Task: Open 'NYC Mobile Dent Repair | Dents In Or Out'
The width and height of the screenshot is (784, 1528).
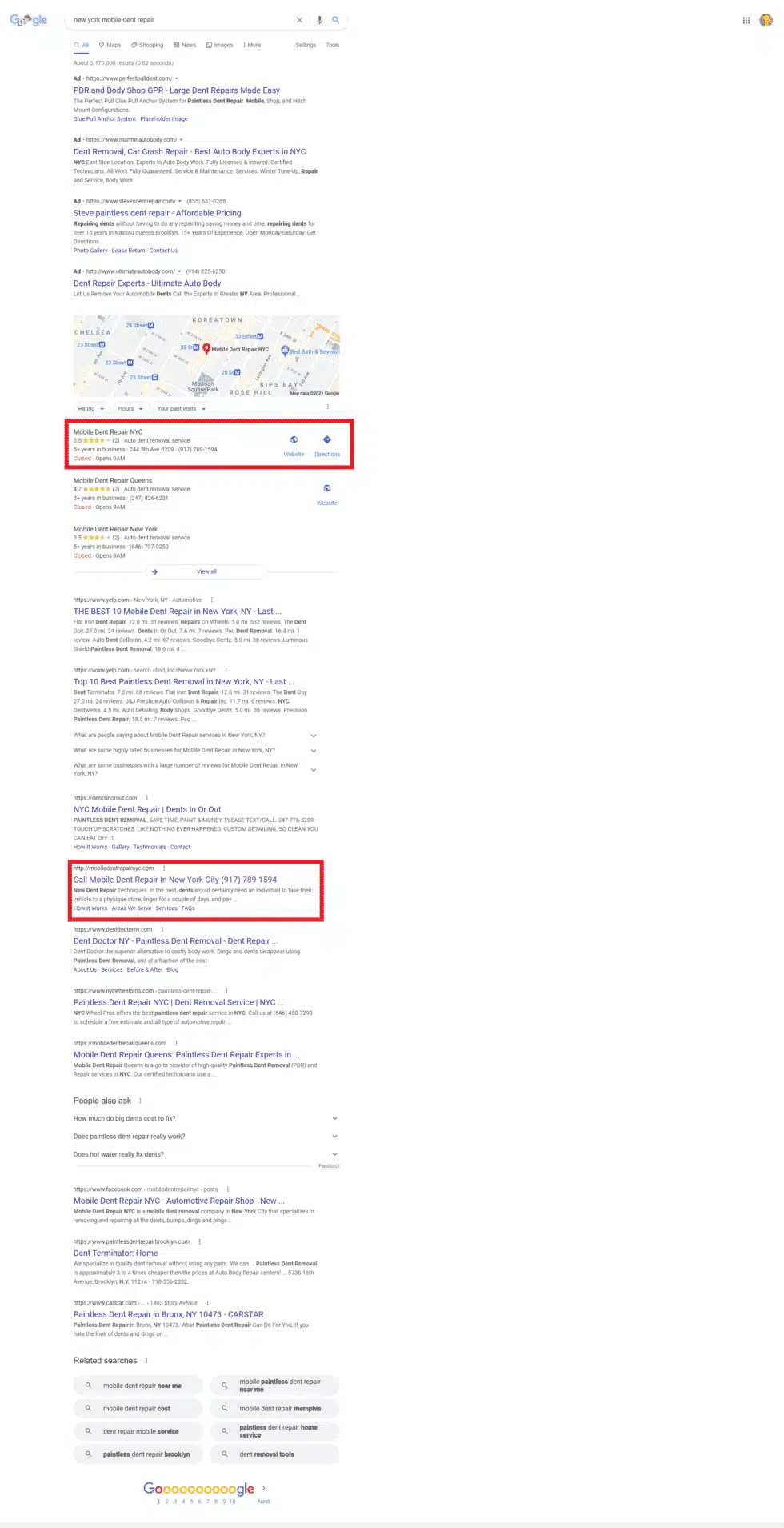Action: tap(147, 810)
